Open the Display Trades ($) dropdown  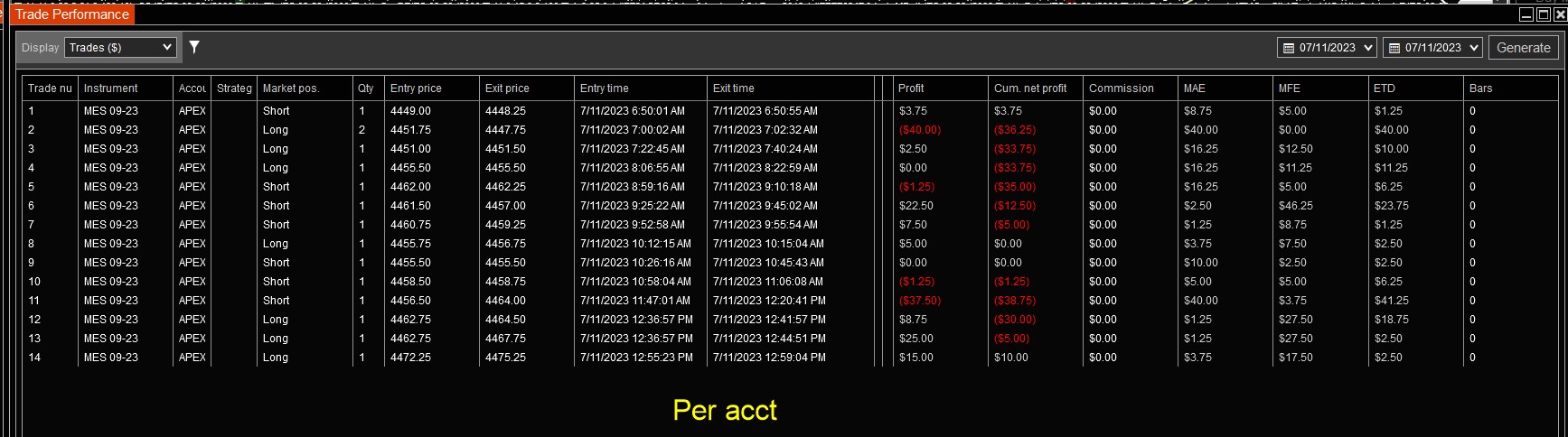[120, 48]
